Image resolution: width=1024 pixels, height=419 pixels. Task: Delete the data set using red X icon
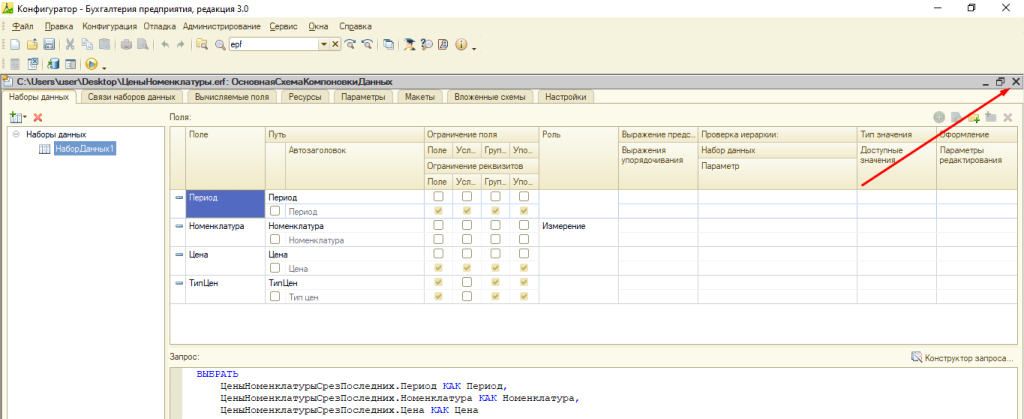(x=38, y=118)
